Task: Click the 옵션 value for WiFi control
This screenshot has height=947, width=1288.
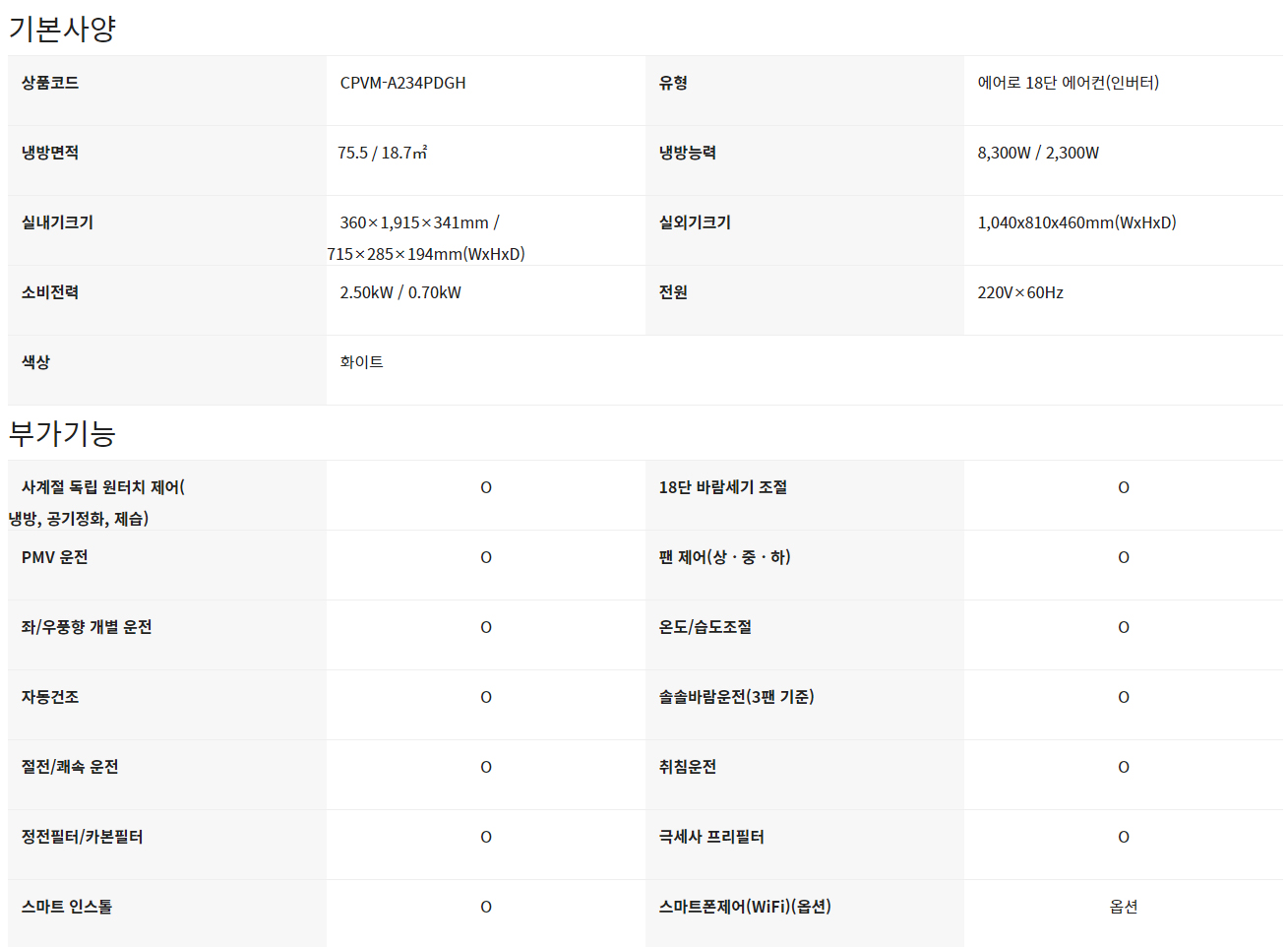Action: [x=1123, y=907]
